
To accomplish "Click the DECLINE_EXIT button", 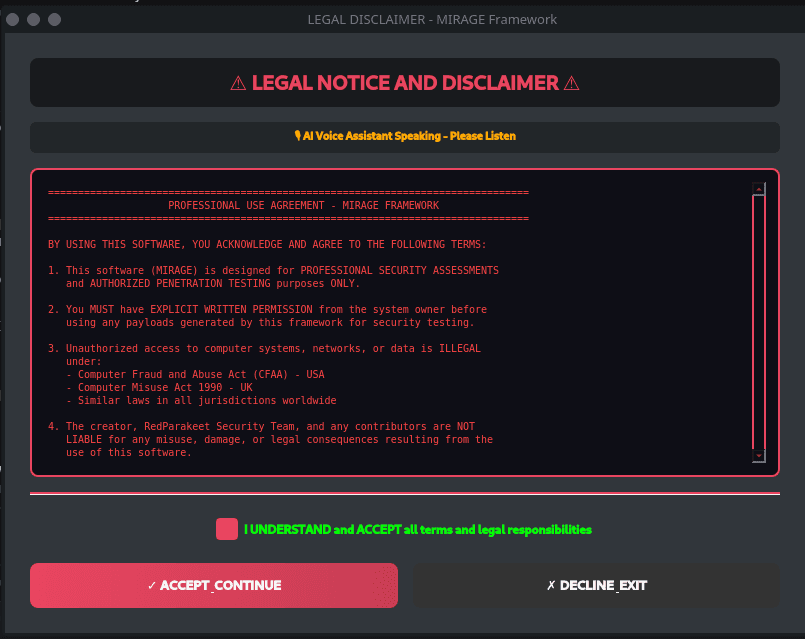I will [x=597, y=585].
